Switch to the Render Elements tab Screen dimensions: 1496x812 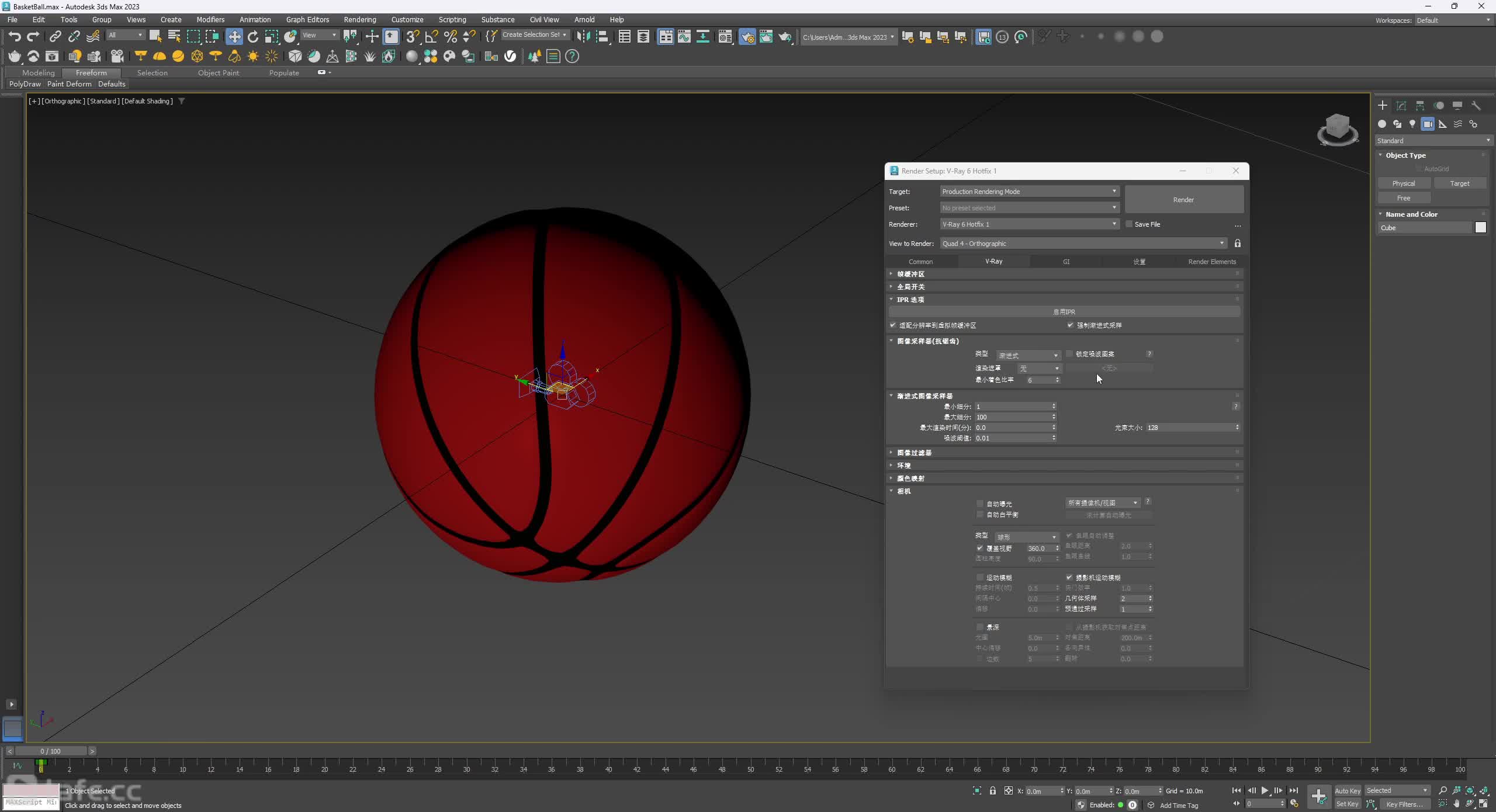(1211, 261)
